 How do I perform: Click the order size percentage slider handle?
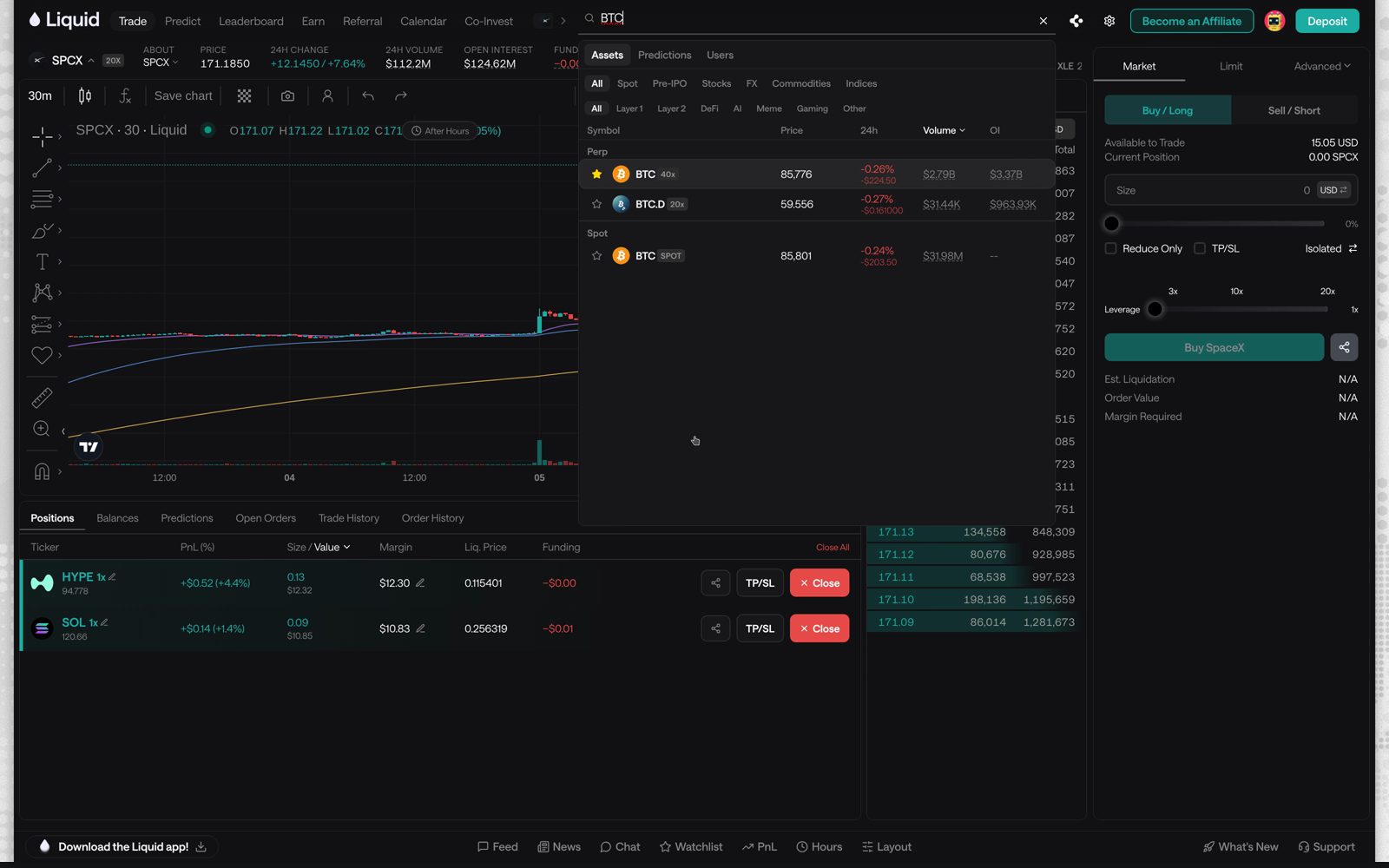pos(1111,224)
